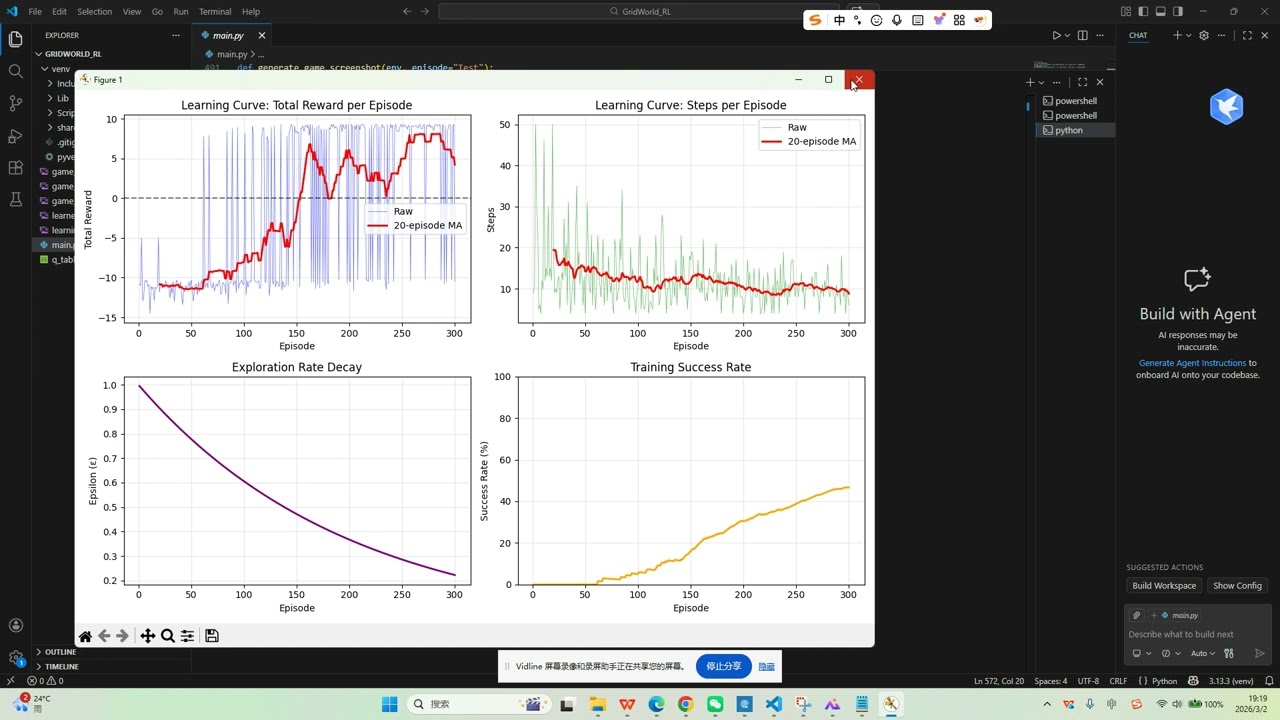Open the Configure subplots tool
The height and width of the screenshot is (720, 1280).
(x=187, y=636)
